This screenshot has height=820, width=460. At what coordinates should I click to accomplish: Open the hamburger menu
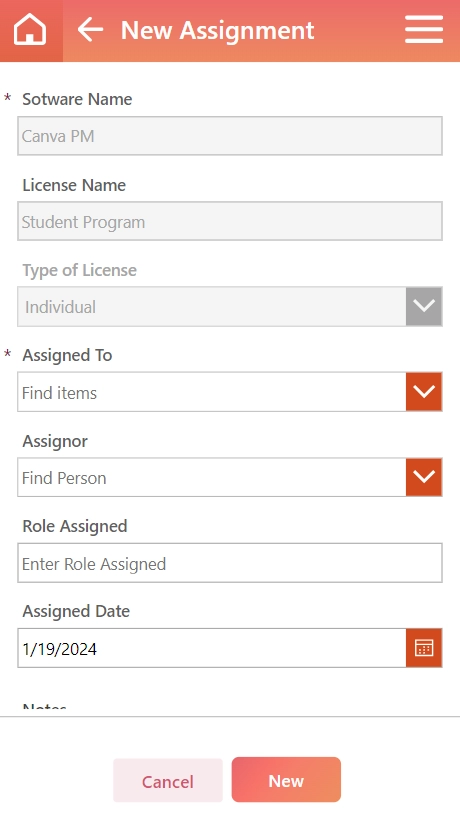tap(424, 30)
